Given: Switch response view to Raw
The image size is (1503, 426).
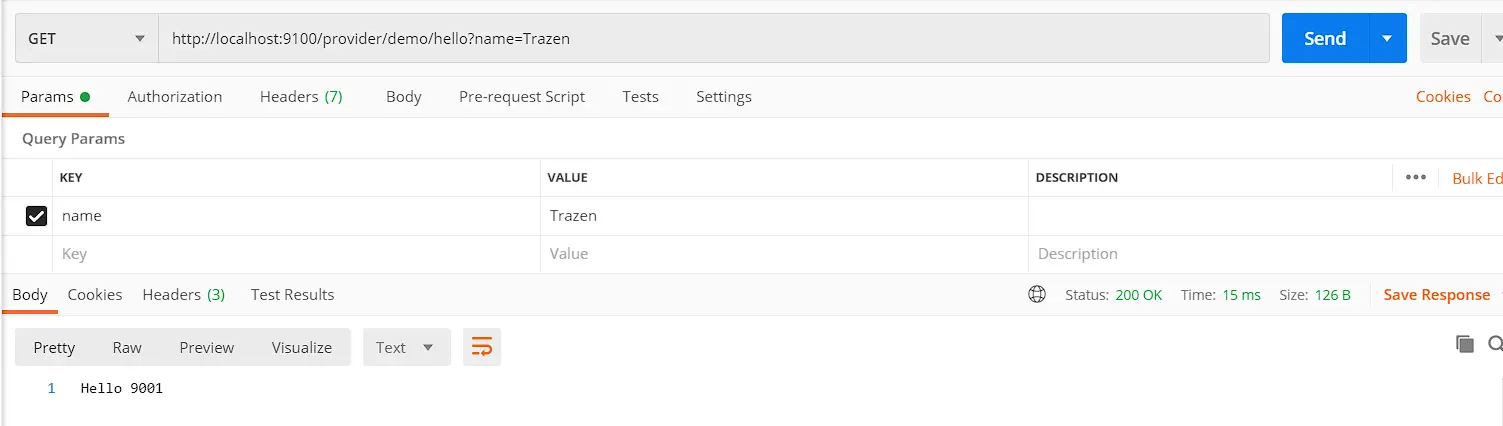Looking at the screenshot, I should tap(127, 347).
